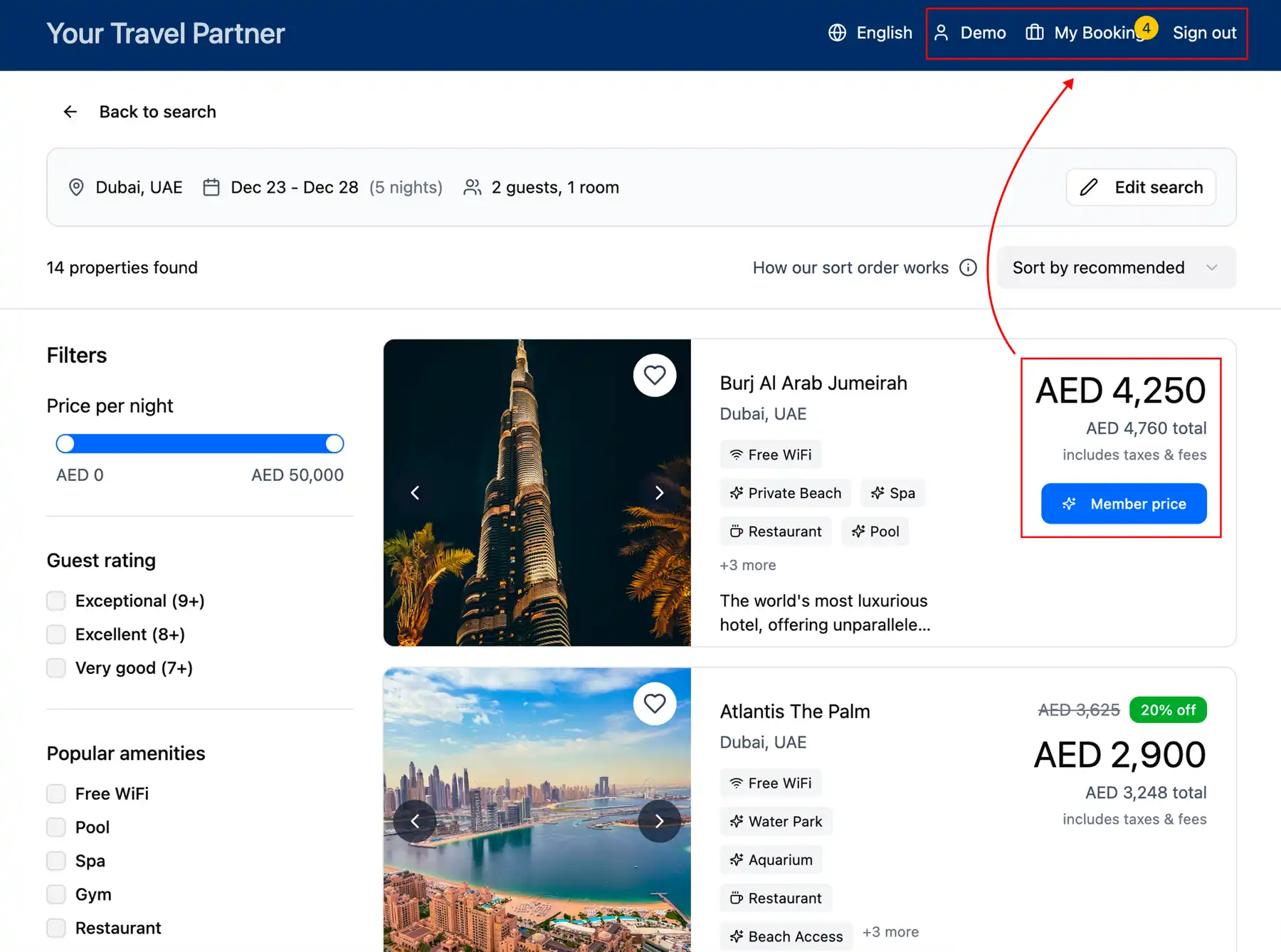Image resolution: width=1281 pixels, height=952 pixels.
Task: Enable the Spa amenity filter
Action: coord(56,861)
